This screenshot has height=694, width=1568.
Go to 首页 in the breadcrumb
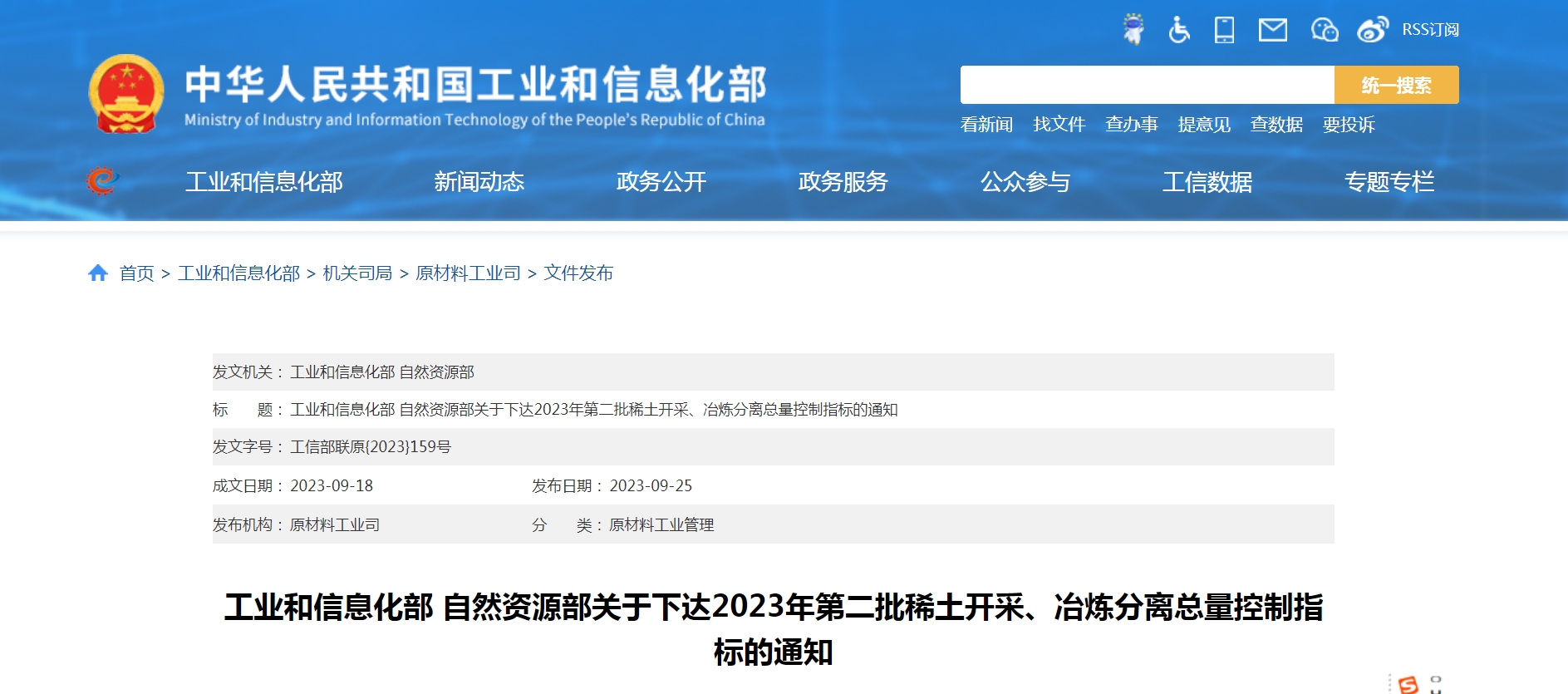137,273
